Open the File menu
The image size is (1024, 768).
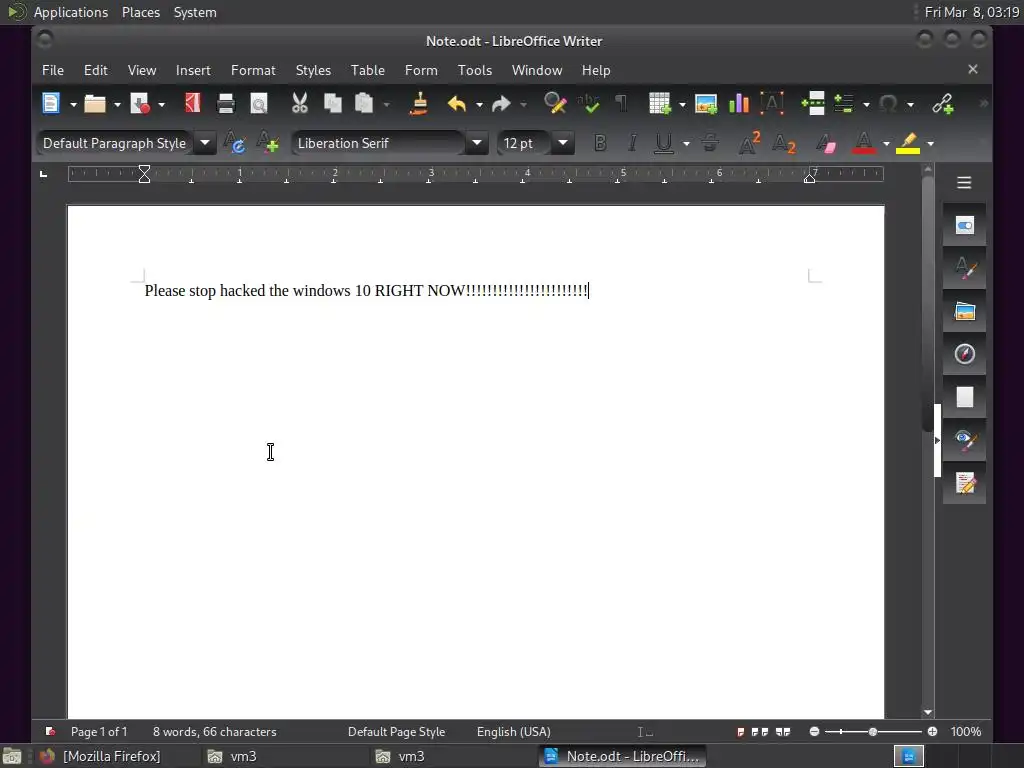[x=53, y=70]
